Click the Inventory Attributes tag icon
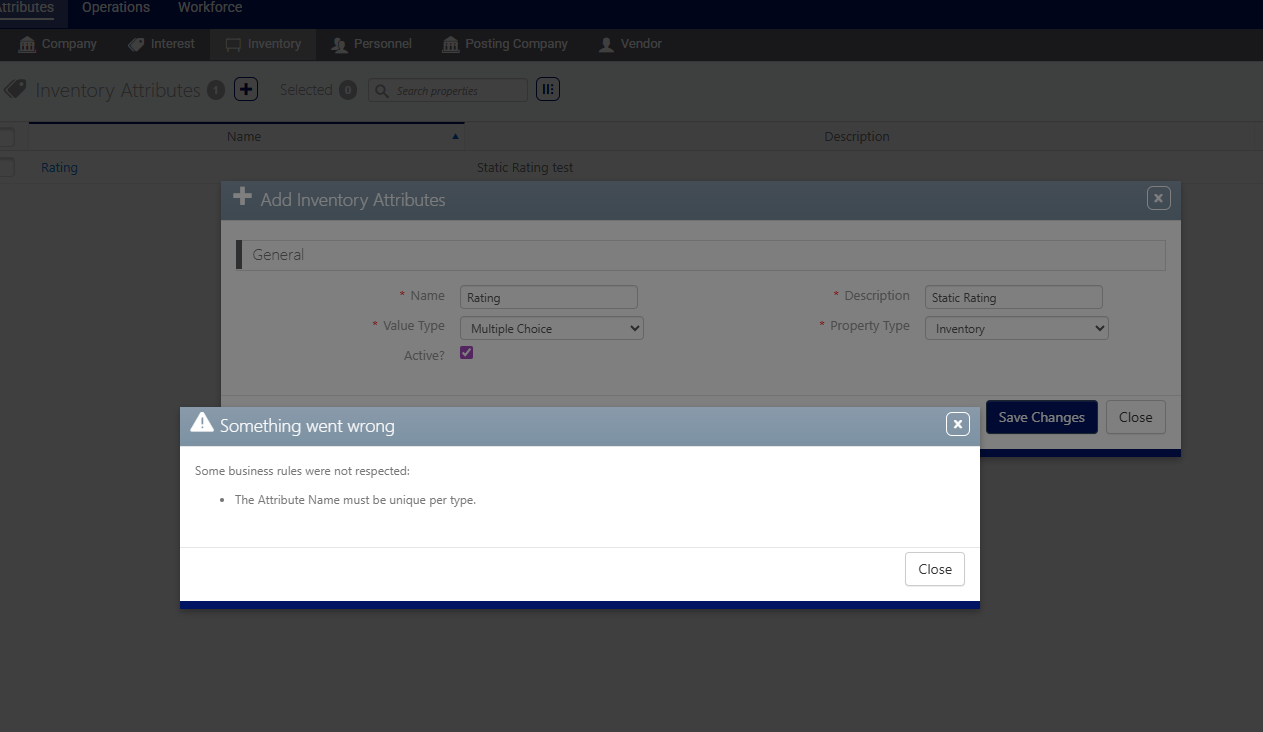Image resolution: width=1263 pixels, height=732 pixels. click(x=14, y=89)
